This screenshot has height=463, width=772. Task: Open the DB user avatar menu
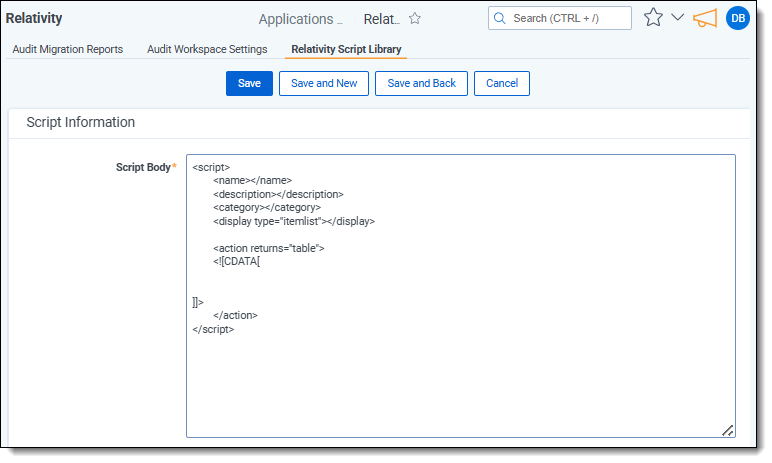pos(738,18)
